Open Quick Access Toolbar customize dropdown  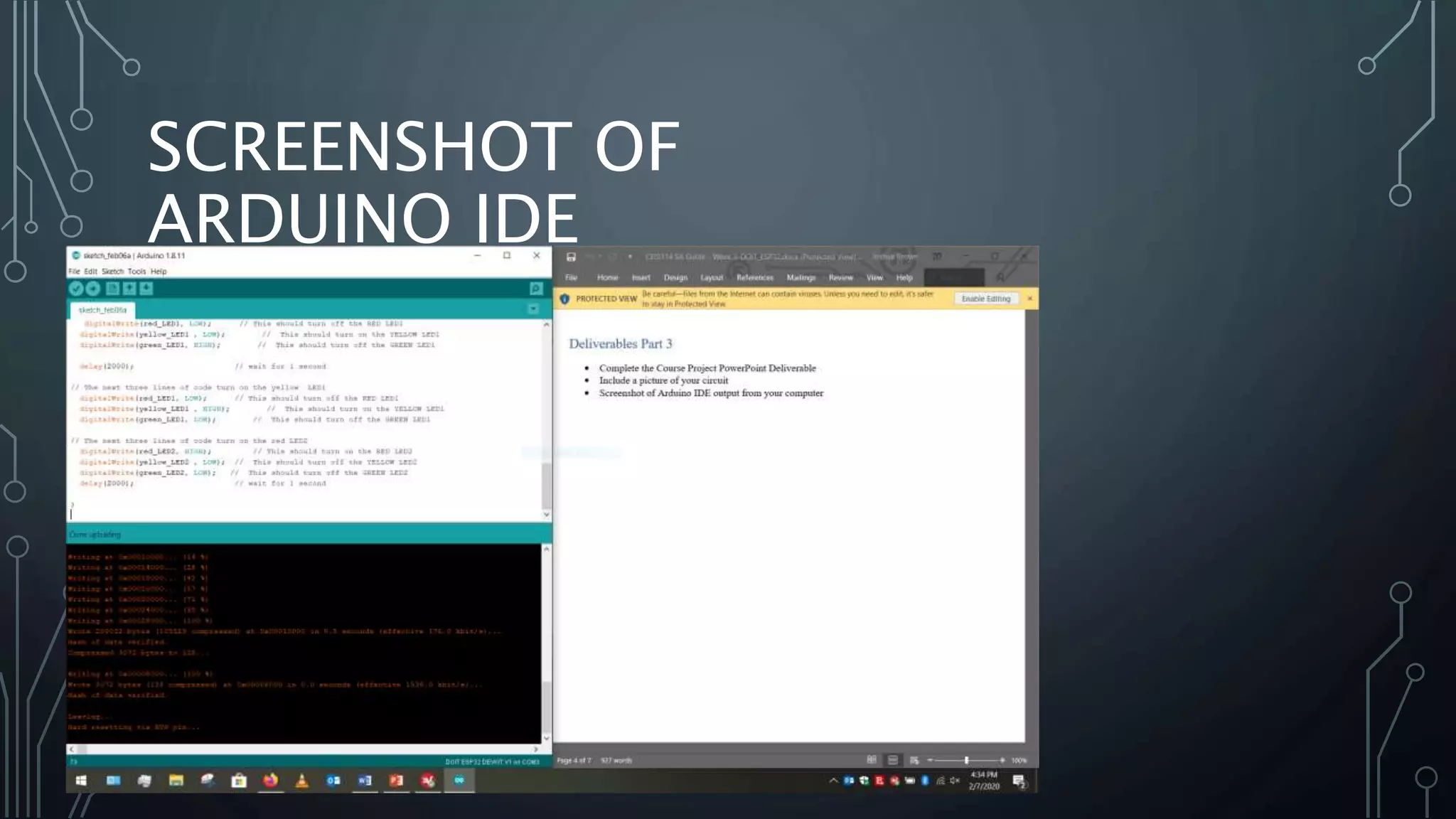[x=630, y=257]
